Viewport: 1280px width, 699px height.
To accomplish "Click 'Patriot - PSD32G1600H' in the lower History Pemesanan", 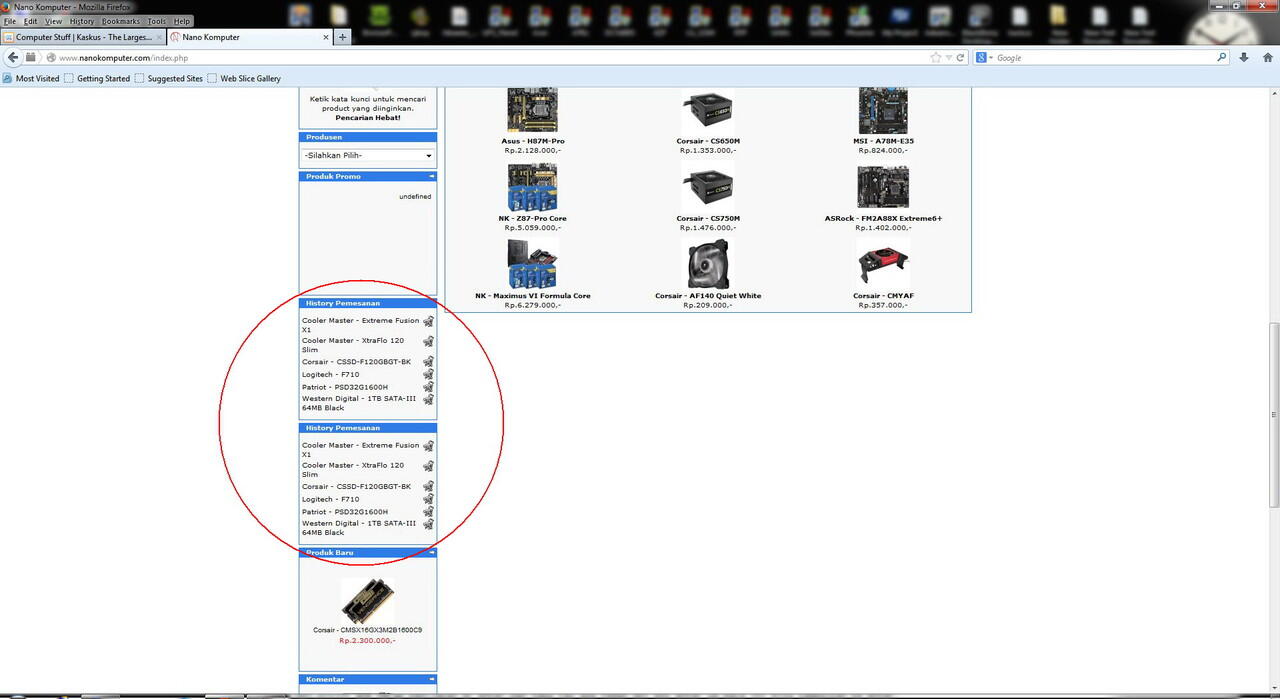I will tap(345, 512).
